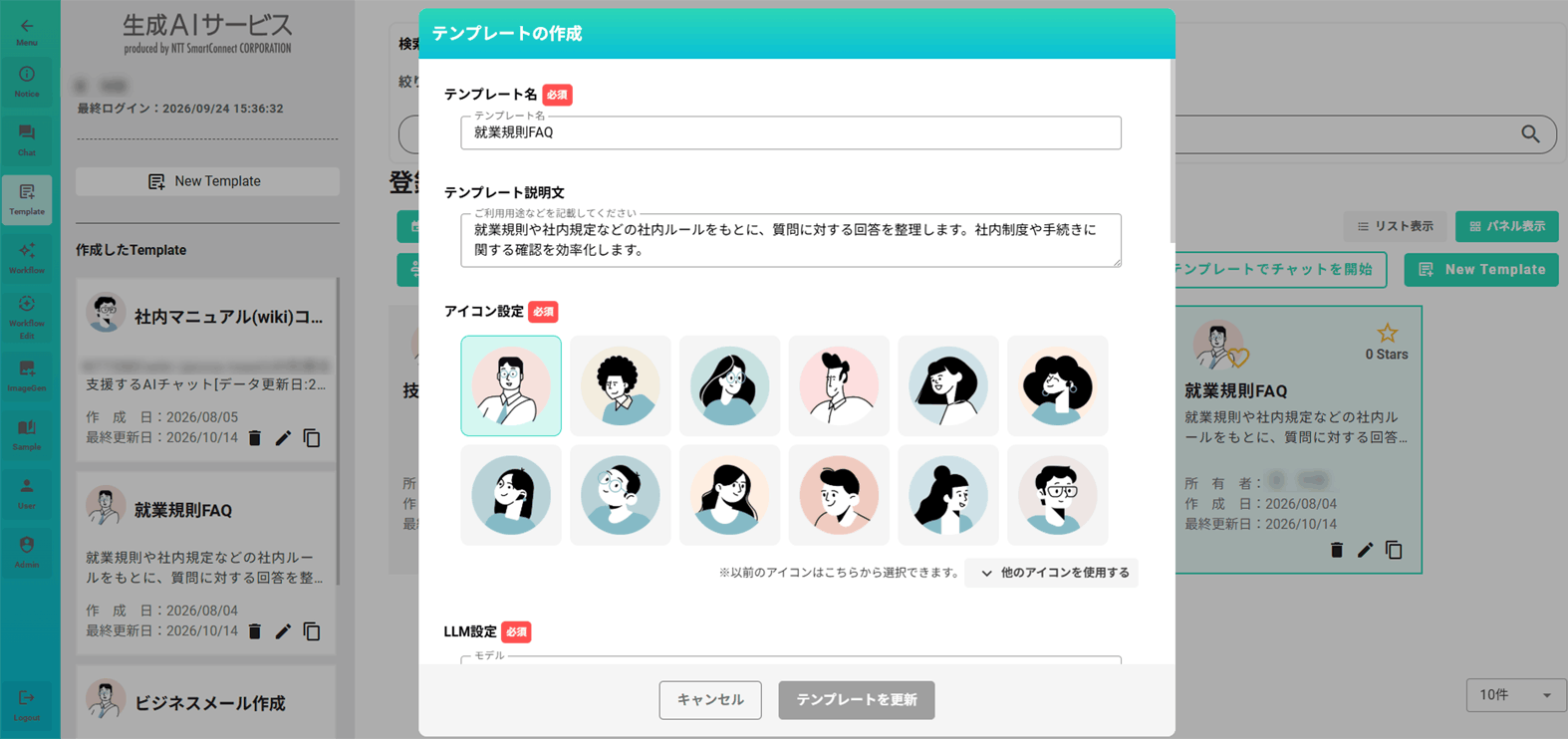
Task: Open the Workflow sidebar item
Action: click(27, 257)
